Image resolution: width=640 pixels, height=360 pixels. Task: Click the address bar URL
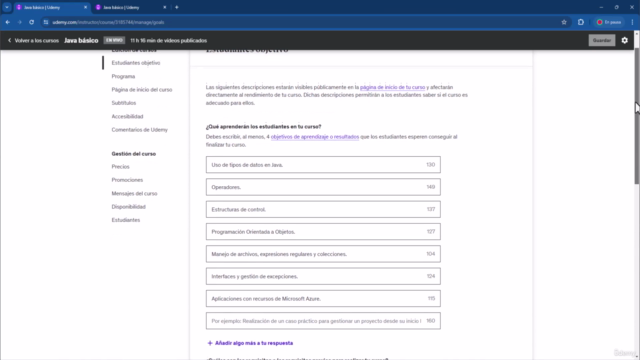tap(109, 22)
